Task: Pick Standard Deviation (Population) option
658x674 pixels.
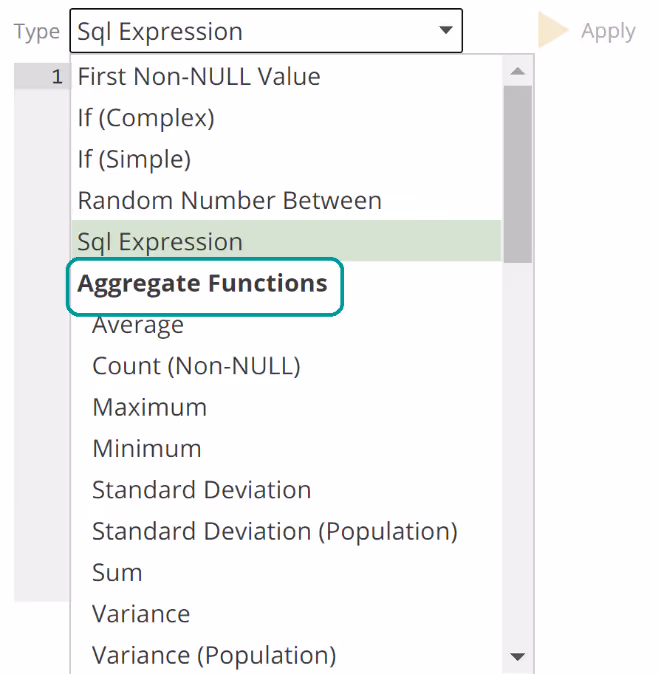Action: (x=274, y=531)
